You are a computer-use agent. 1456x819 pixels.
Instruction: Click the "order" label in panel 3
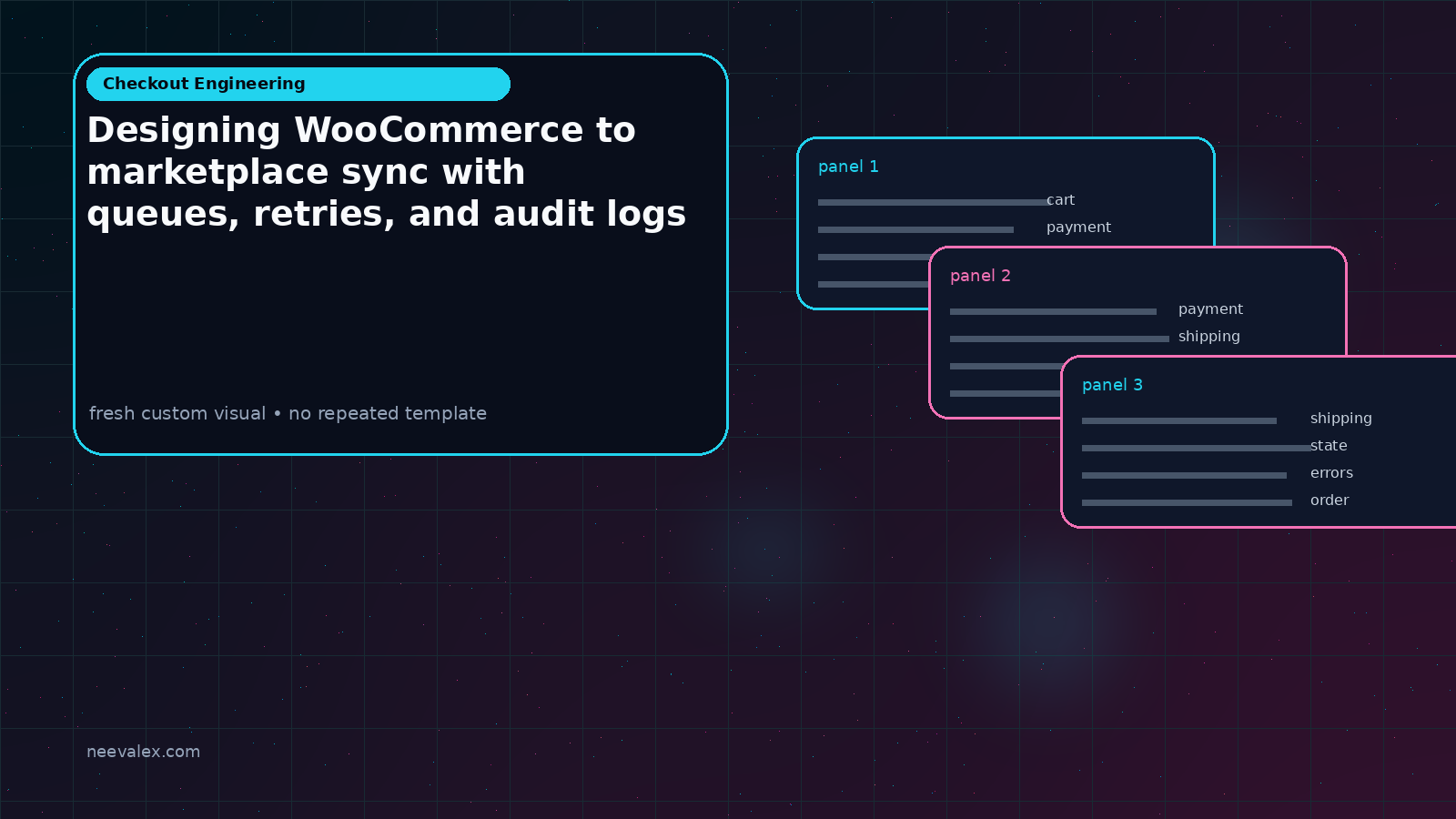click(x=1330, y=500)
